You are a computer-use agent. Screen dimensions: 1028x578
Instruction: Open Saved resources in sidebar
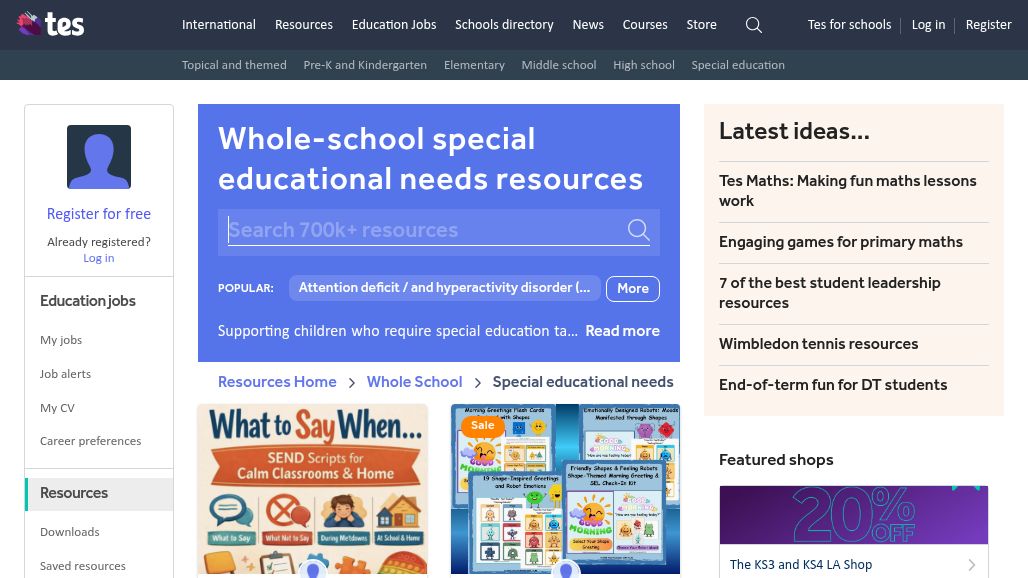(x=83, y=566)
